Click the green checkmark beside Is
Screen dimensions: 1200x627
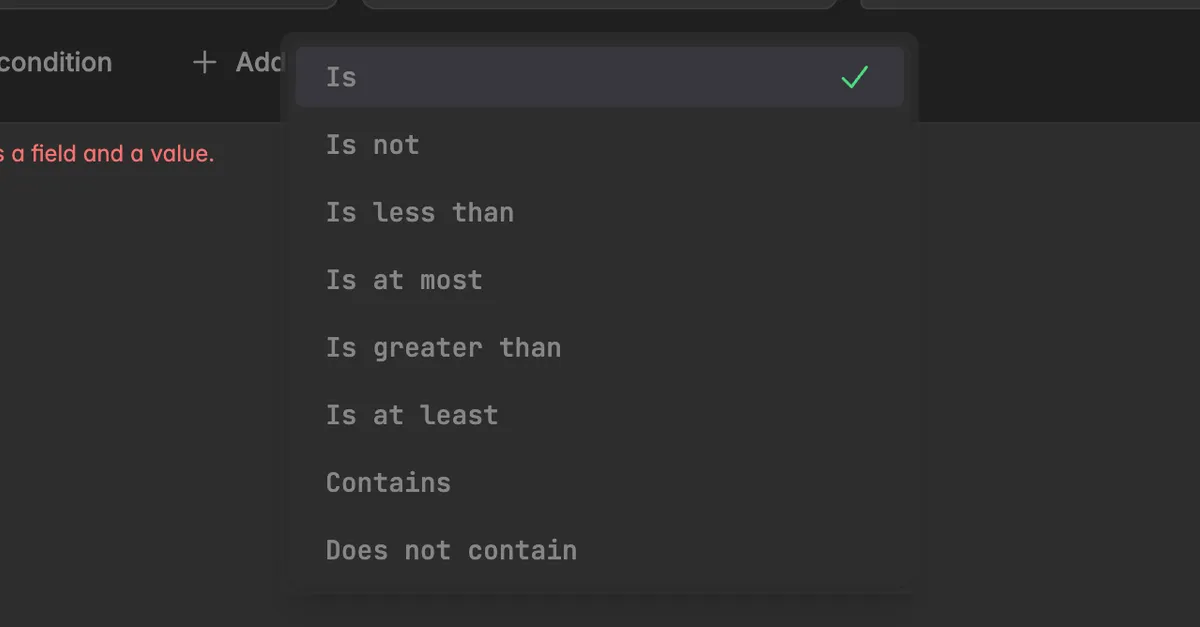[854, 77]
